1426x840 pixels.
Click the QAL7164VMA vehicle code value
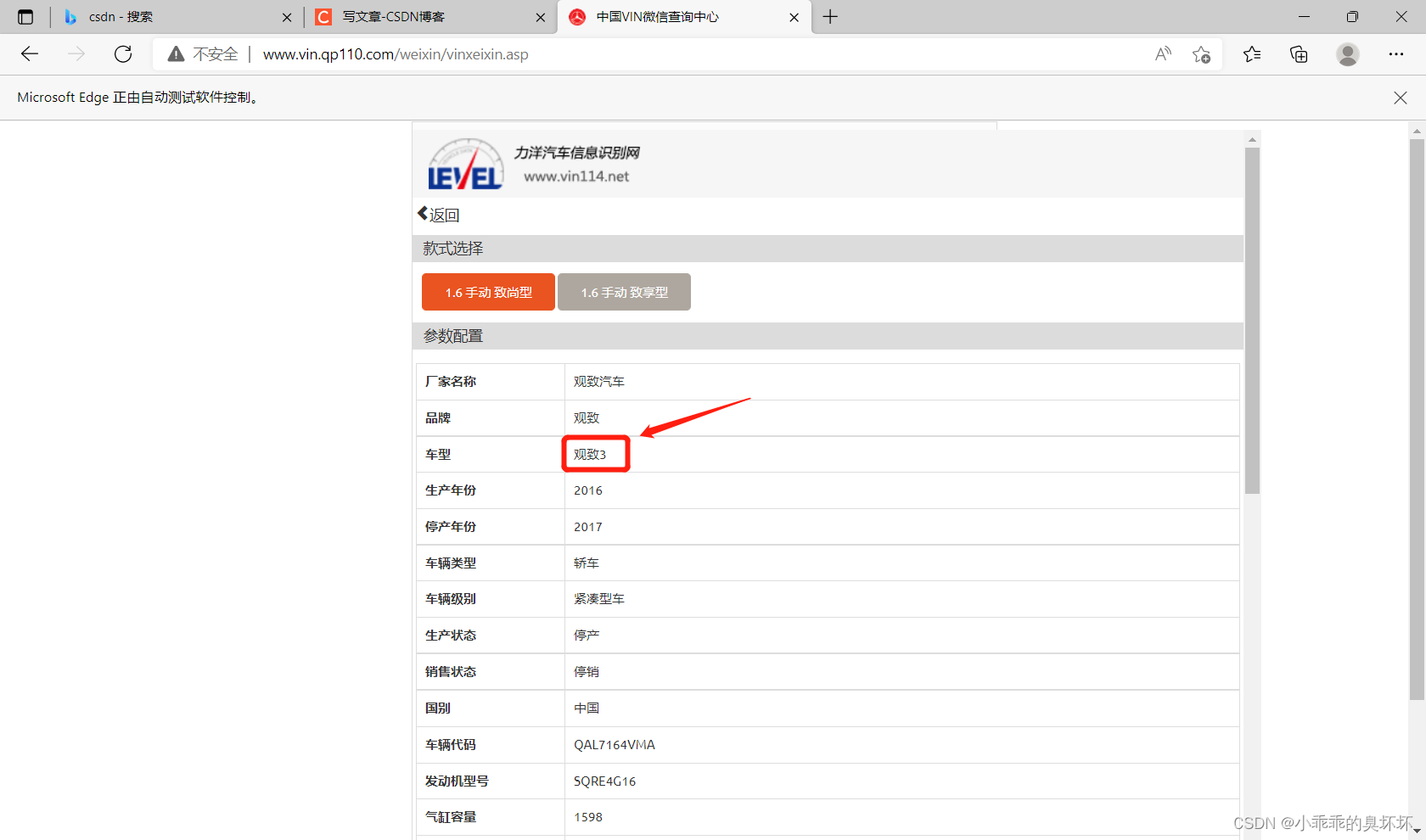tap(615, 745)
